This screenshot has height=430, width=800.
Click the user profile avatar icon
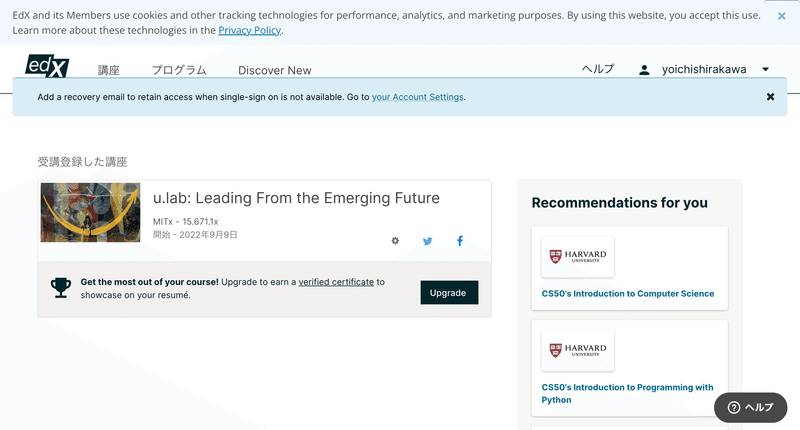coord(644,70)
